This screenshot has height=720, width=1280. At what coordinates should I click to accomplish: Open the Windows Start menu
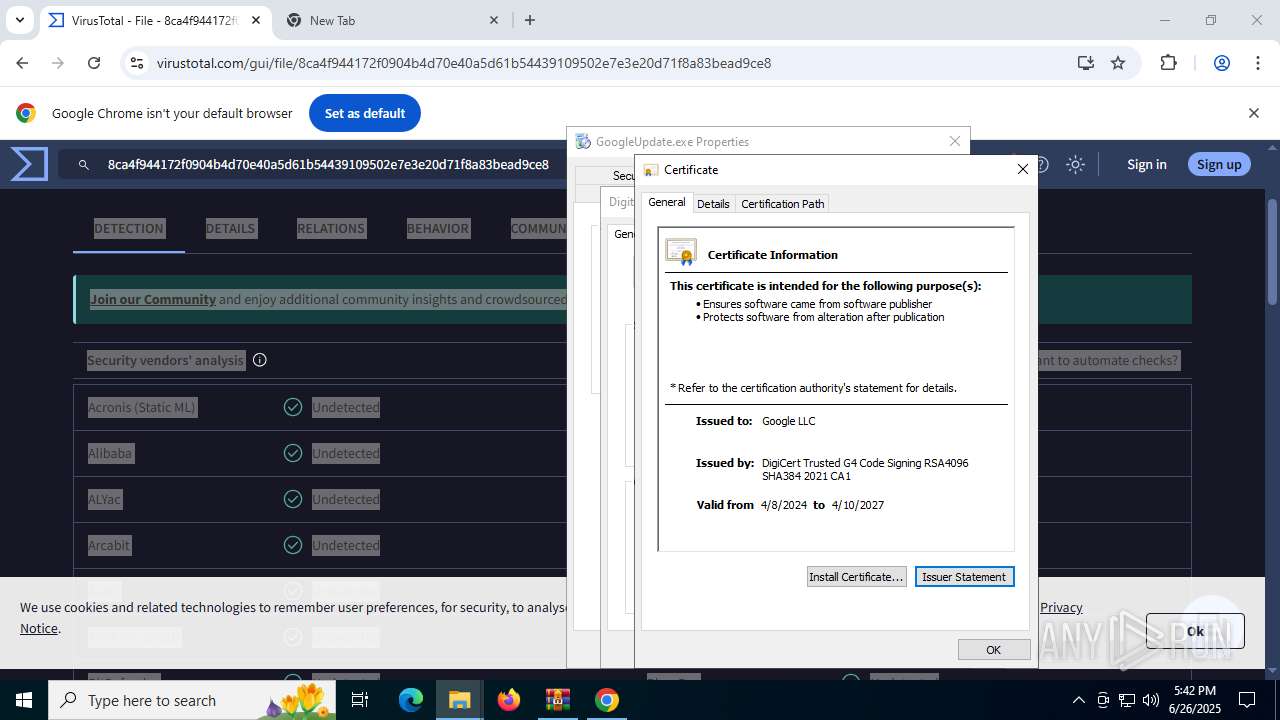(x=24, y=700)
